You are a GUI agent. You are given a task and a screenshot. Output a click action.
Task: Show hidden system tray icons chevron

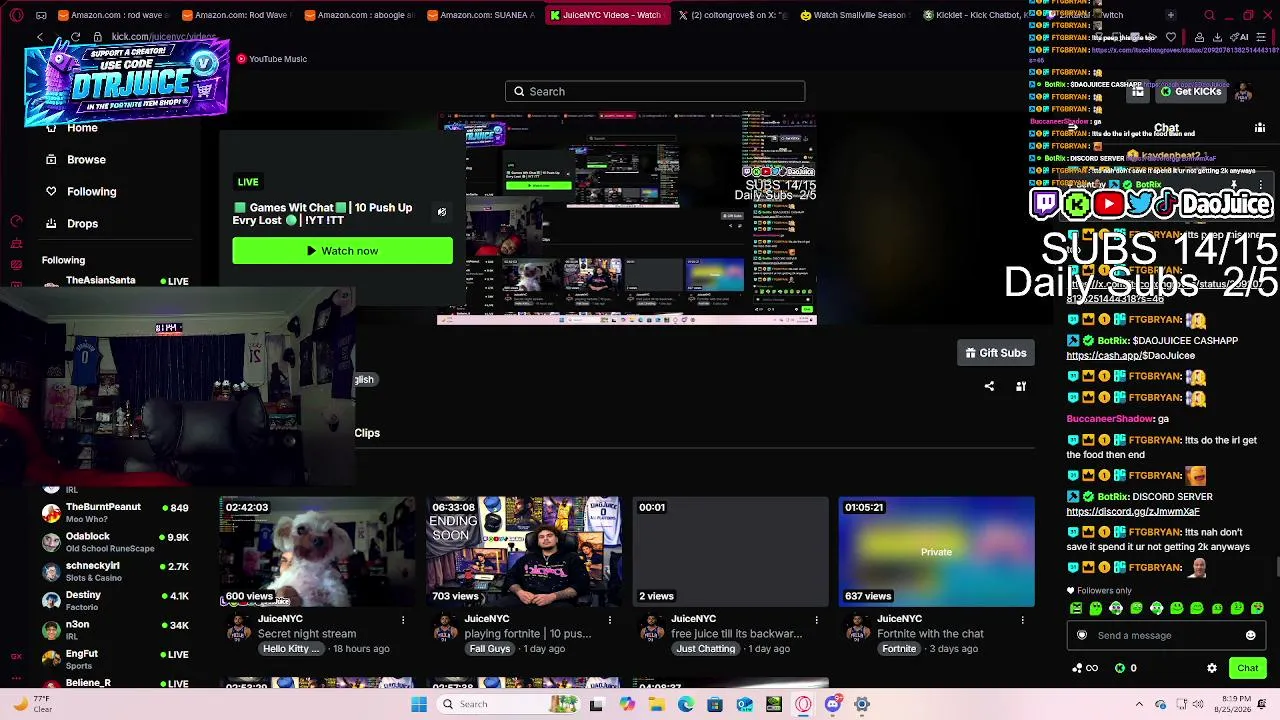coord(1139,704)
